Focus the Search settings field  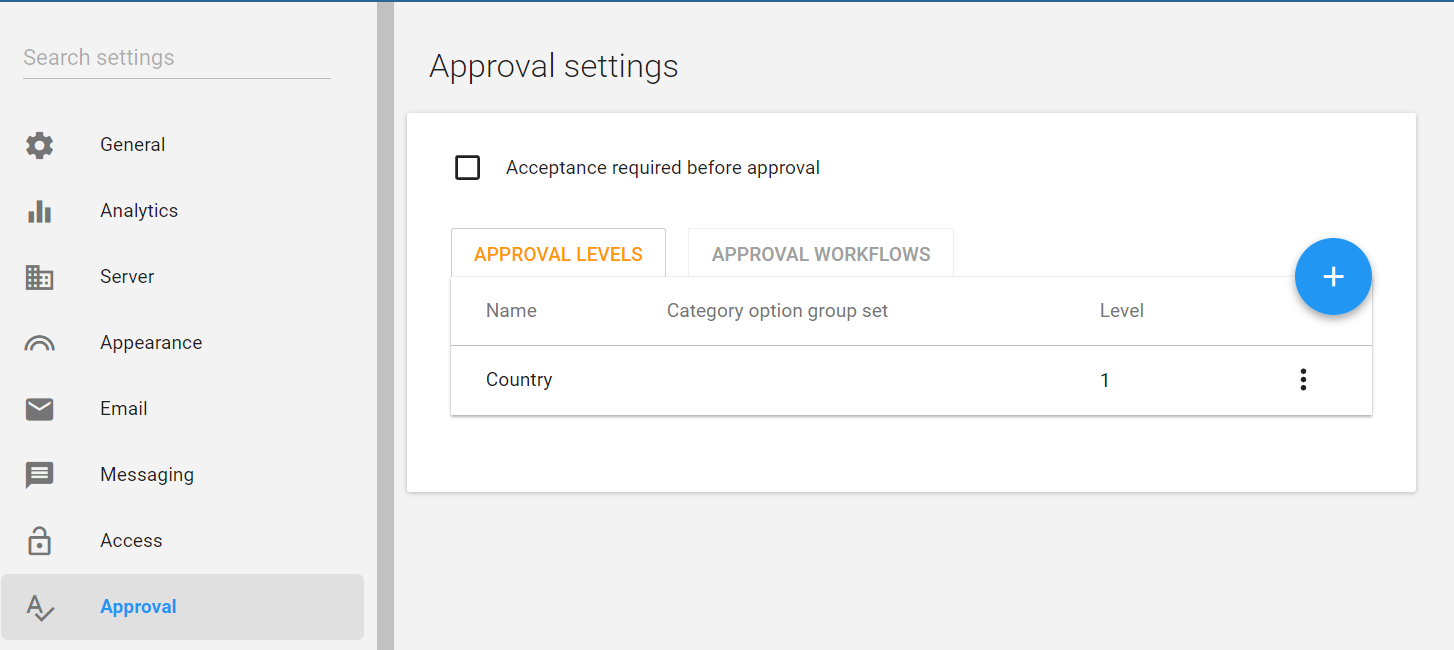coord(177,58)
